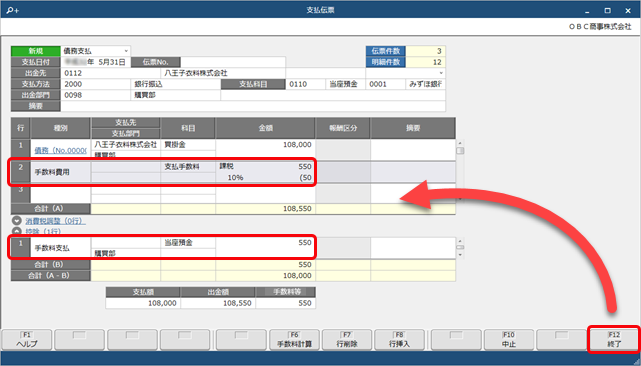Click the row 1 number cell of detail grid
Screen dimensions: 641x366
point(20,150)
